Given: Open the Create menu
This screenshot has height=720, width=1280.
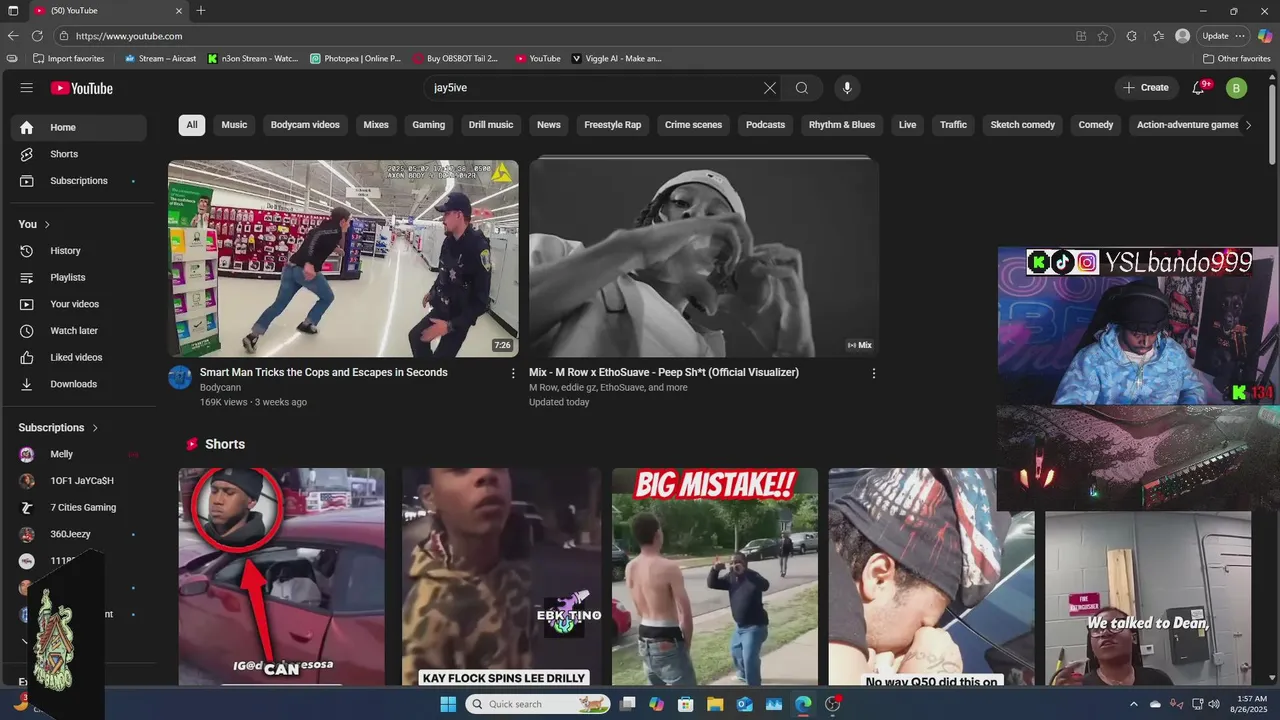Looking at the screenshot, I should click(x=1146, y=88).
